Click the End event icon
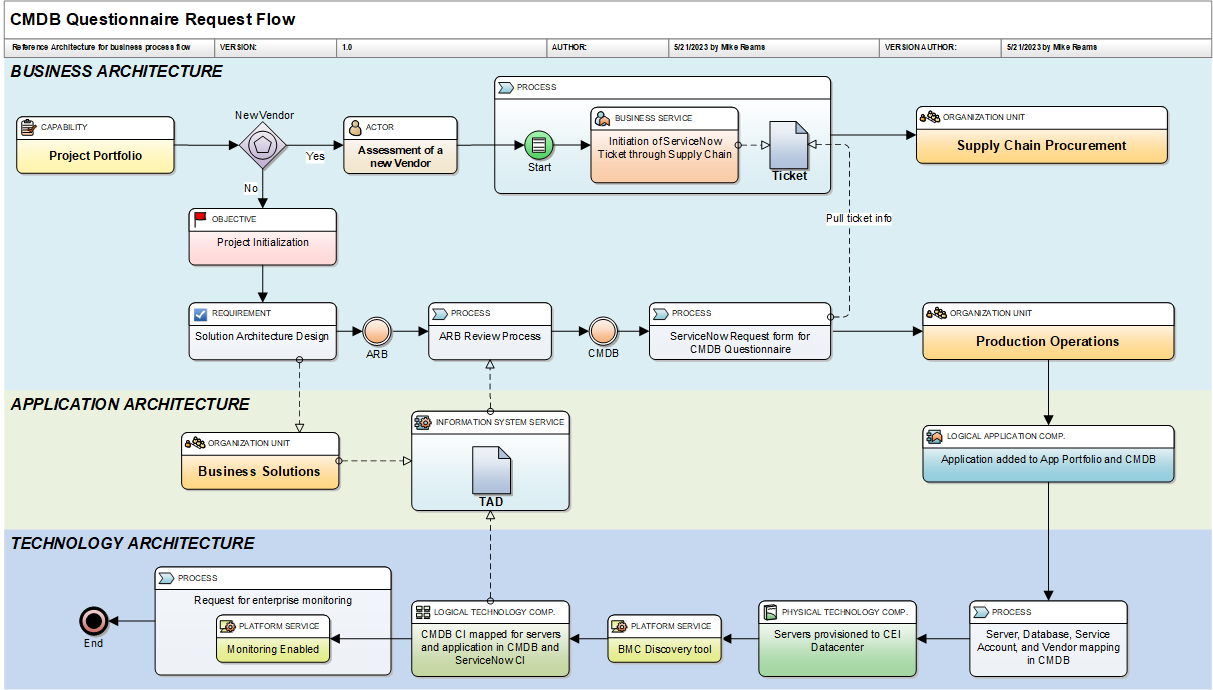 click(x=94, y=622)
